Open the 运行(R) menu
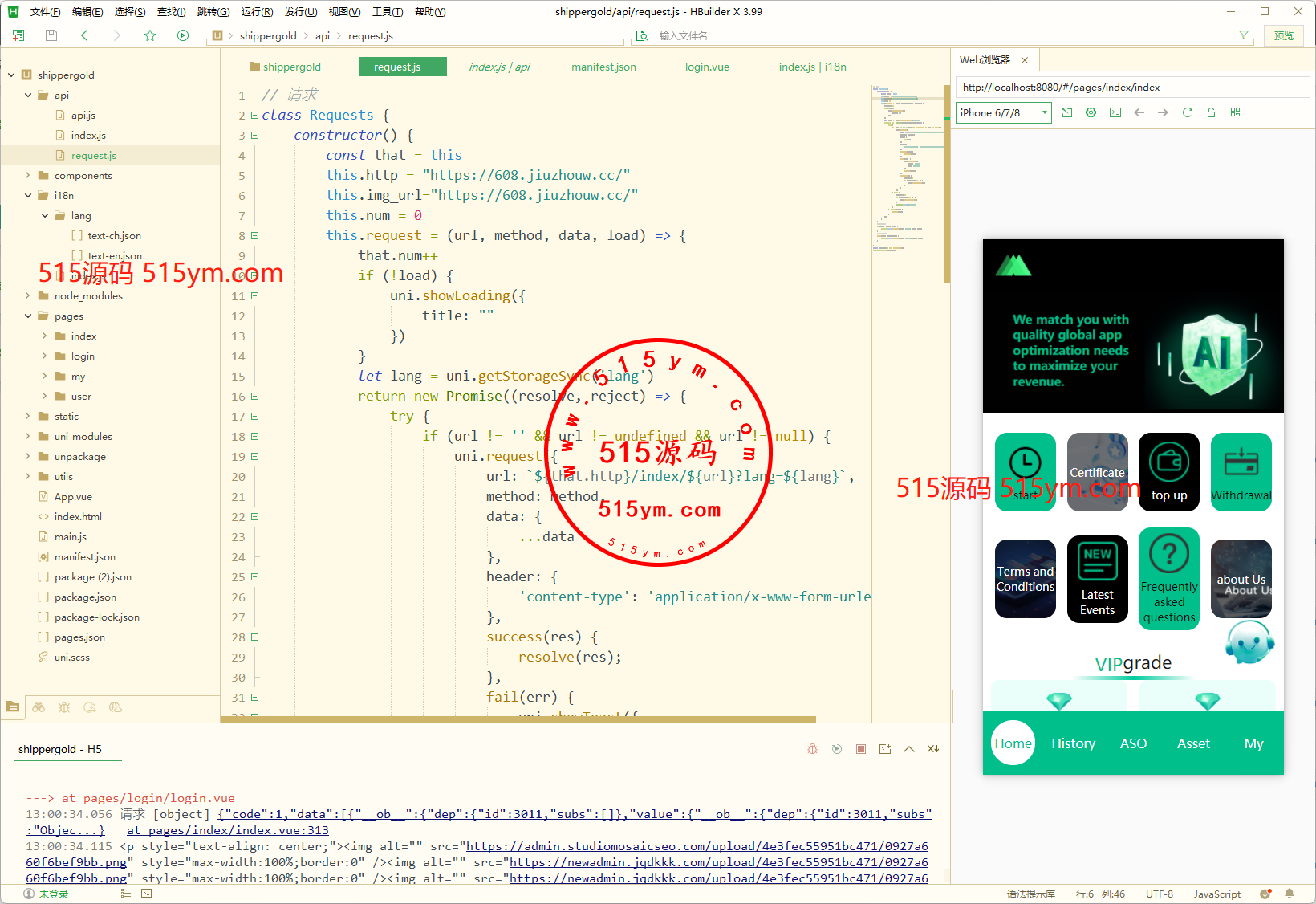 (257, 12)
